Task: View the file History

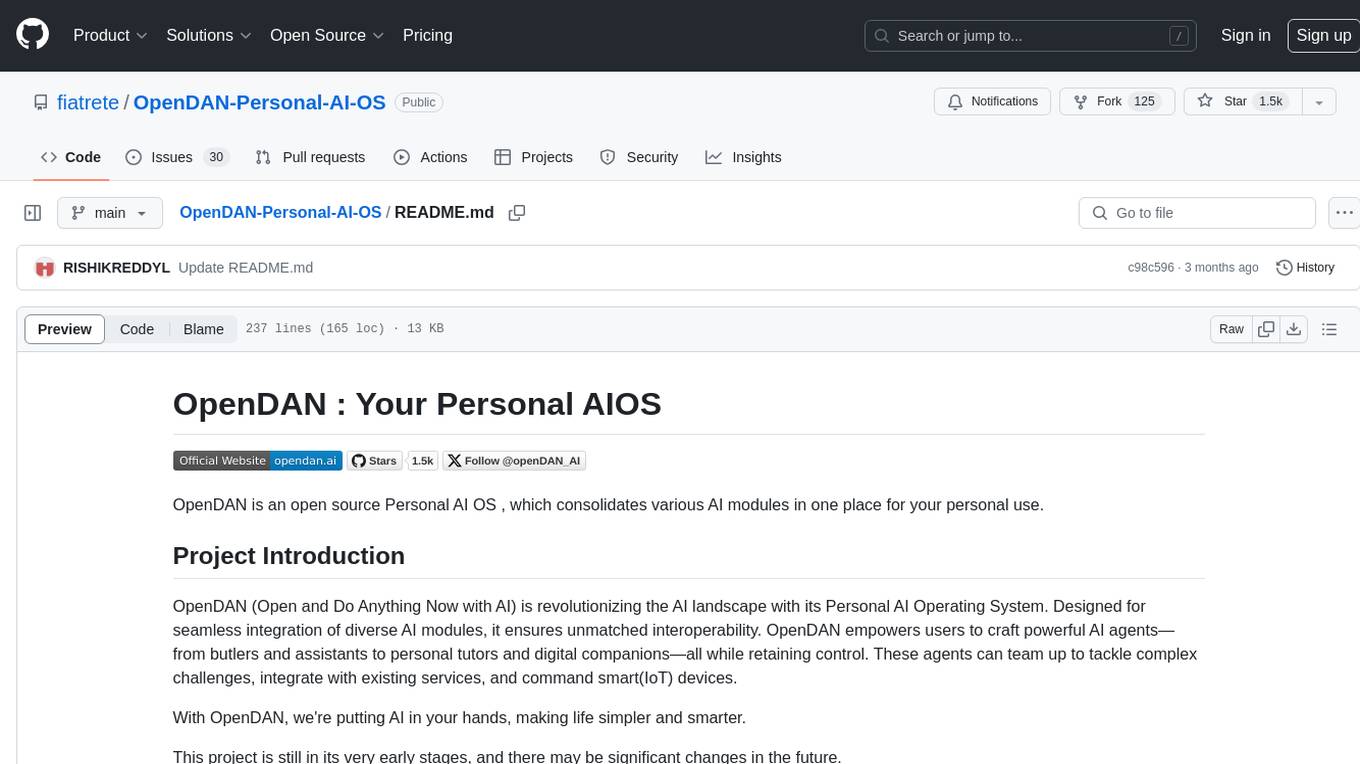Action: point(1305,268)
